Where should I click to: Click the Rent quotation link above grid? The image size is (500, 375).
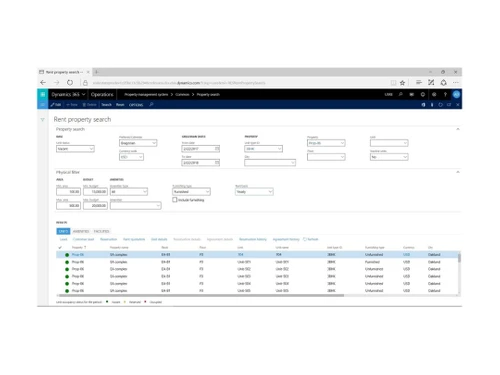134,239
